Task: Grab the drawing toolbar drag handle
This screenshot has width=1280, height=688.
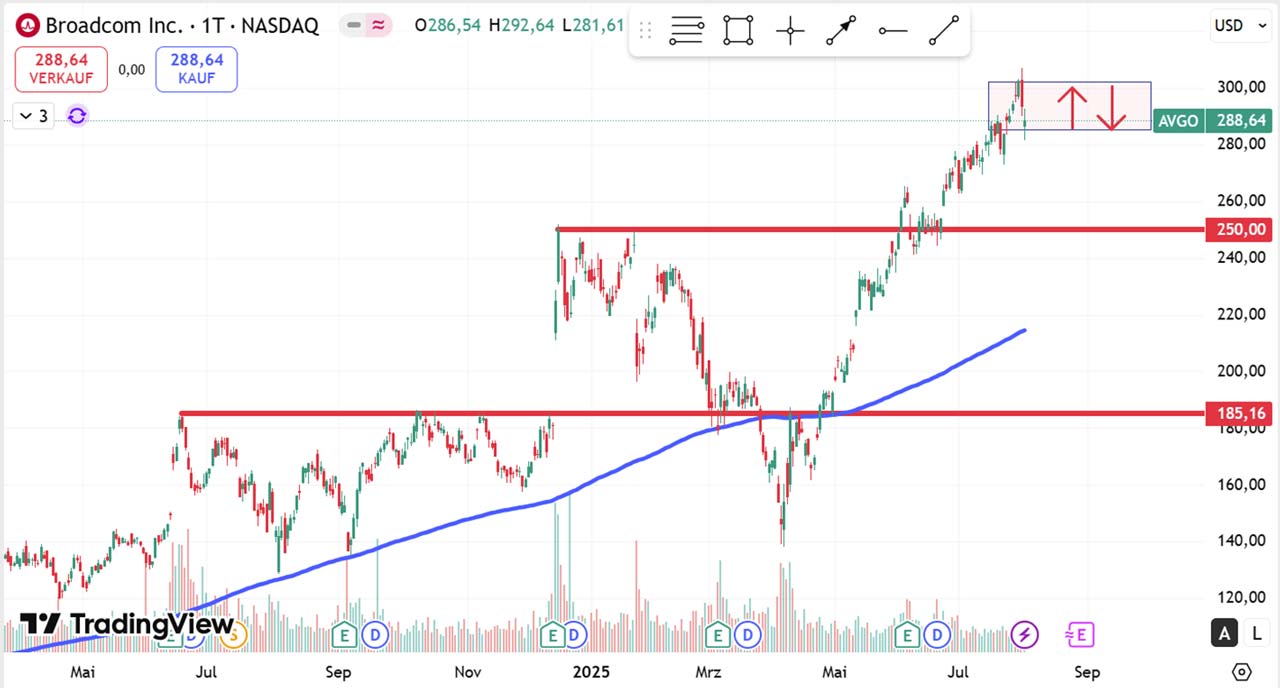Action: point(645,31)
